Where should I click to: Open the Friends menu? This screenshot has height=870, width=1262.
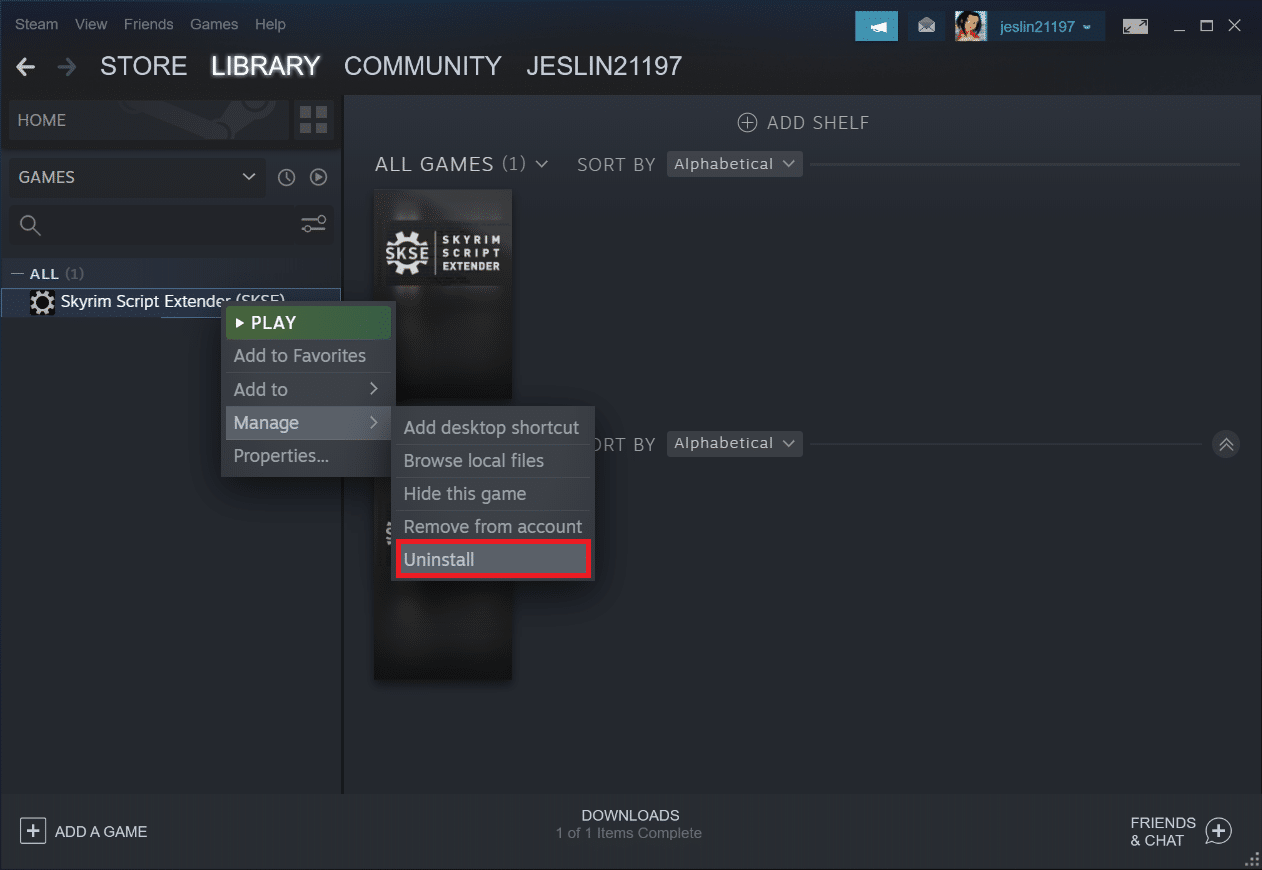point(149,24)
